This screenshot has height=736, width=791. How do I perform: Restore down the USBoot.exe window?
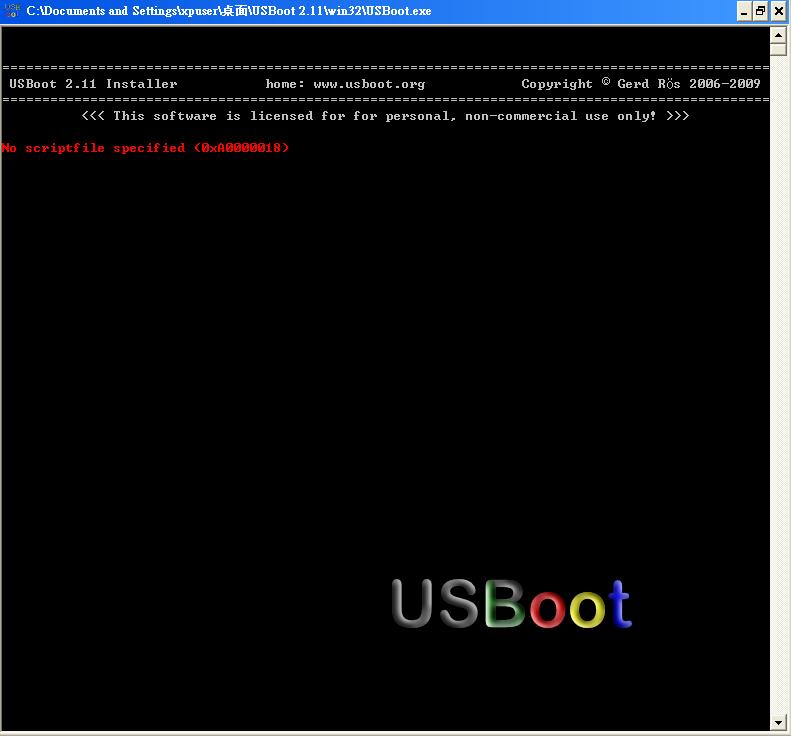tap(761, 11)
